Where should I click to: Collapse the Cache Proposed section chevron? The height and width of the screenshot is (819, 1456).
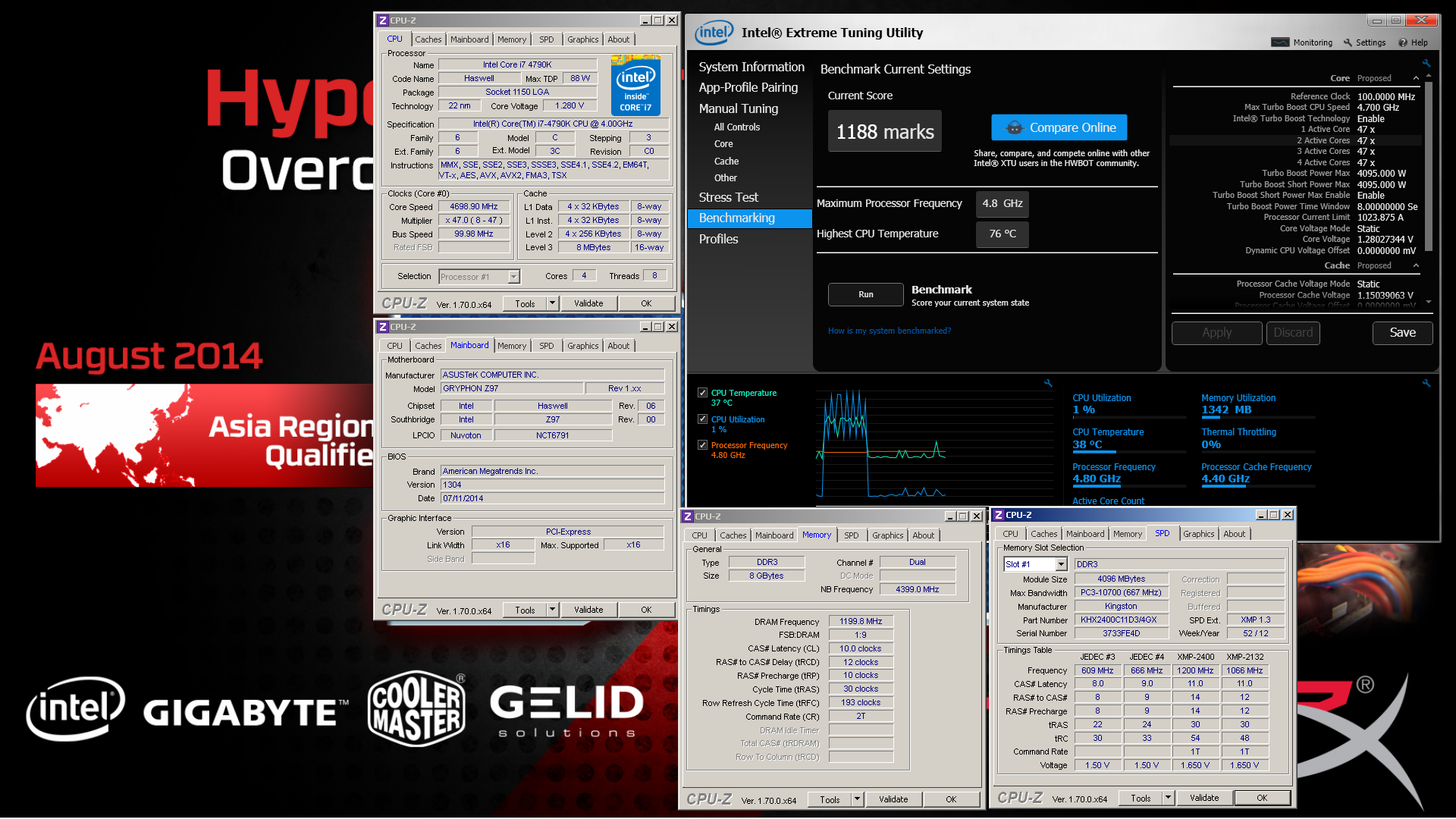coord(1416,265)
